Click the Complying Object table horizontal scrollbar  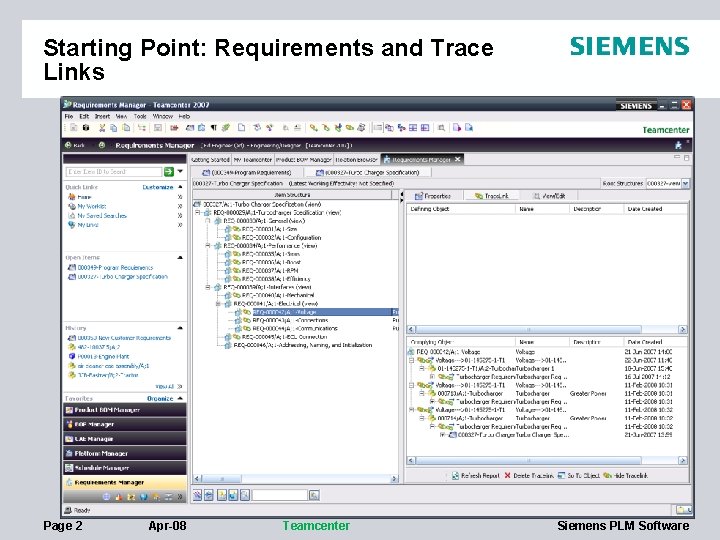point(547,460)
